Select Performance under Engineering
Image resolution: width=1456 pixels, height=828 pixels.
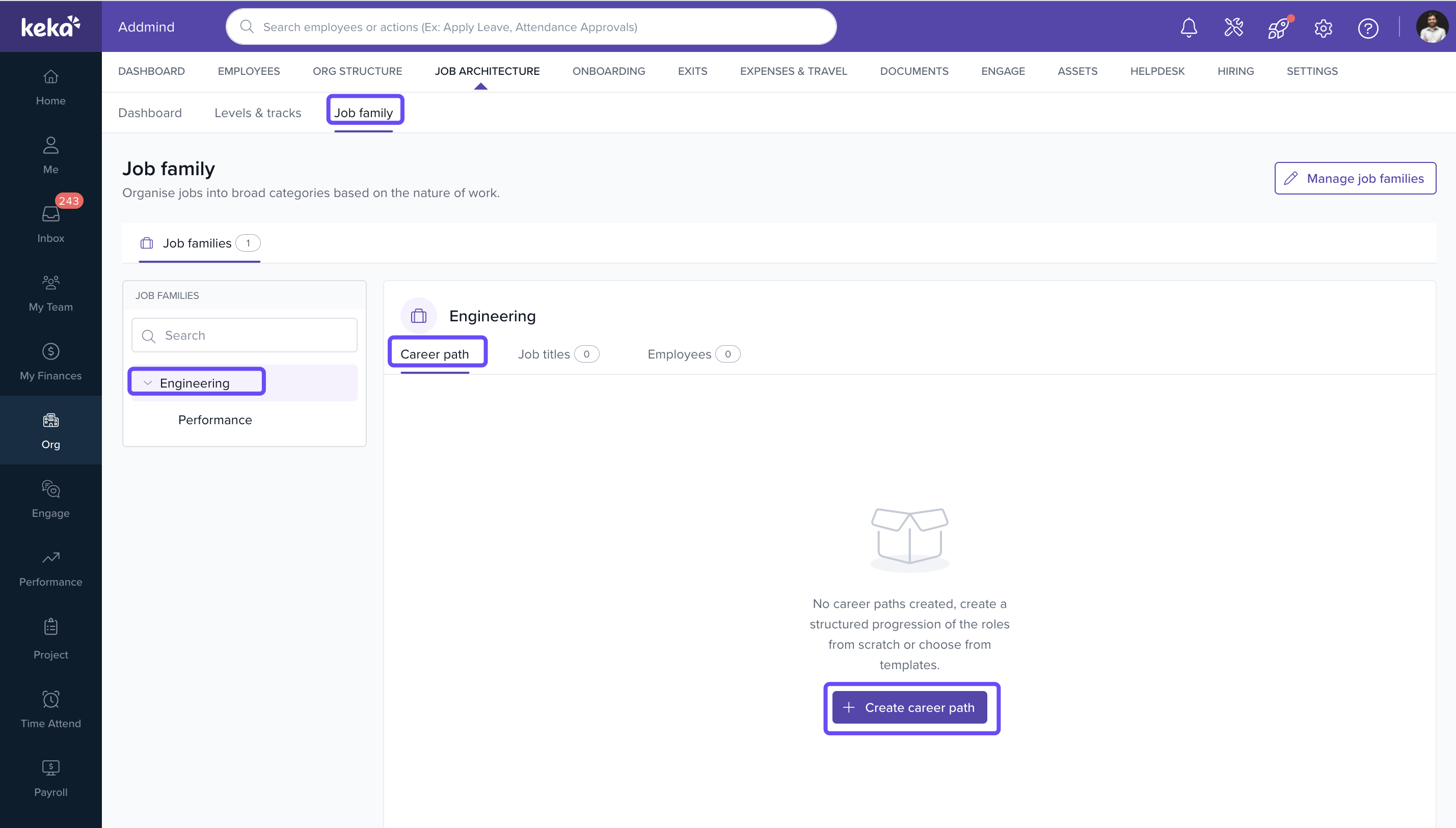click(x=214, y=420)
